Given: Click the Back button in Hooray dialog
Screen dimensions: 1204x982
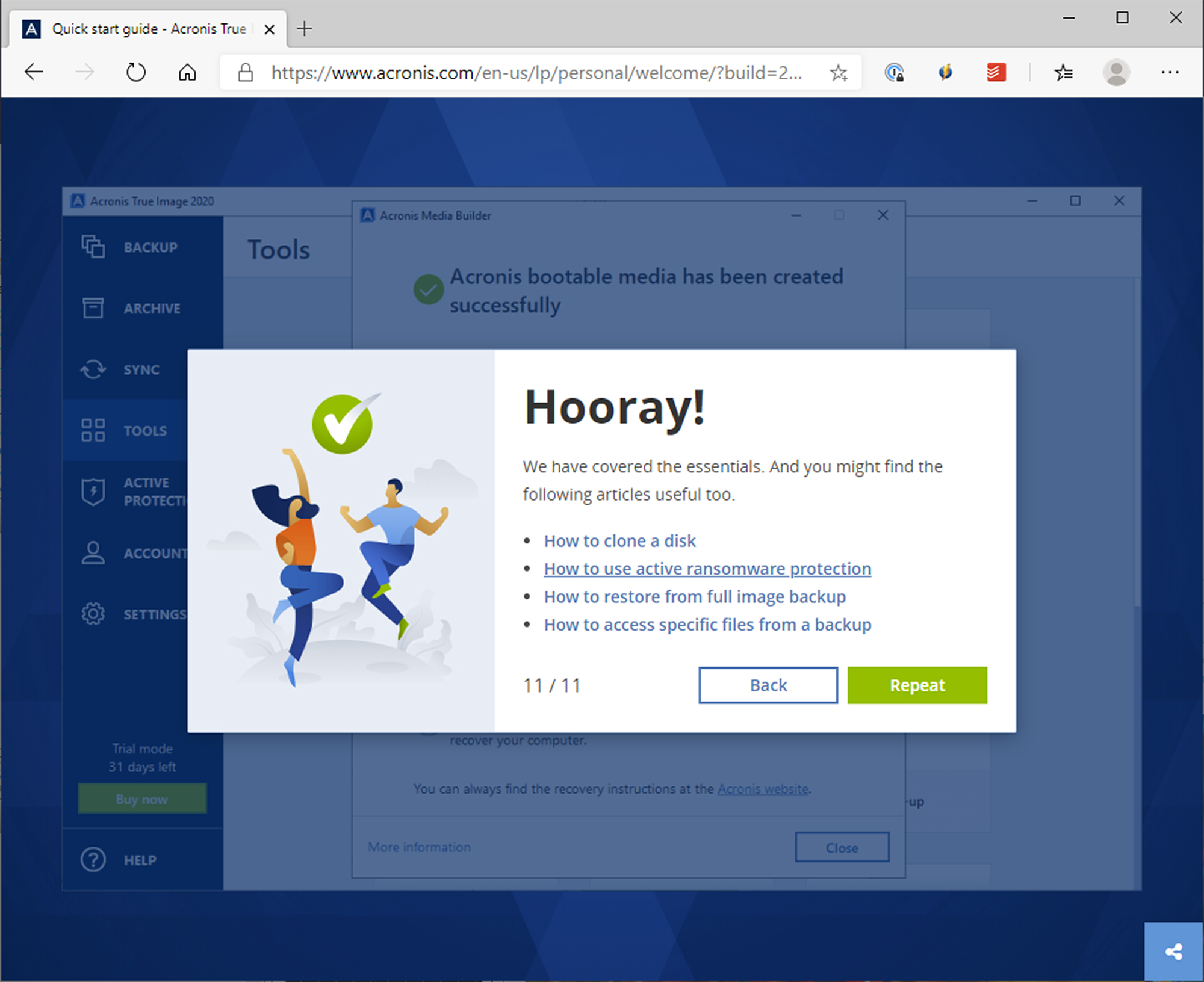Looking at the screenshot, I should pyautogui.click(x=768, y=685).
